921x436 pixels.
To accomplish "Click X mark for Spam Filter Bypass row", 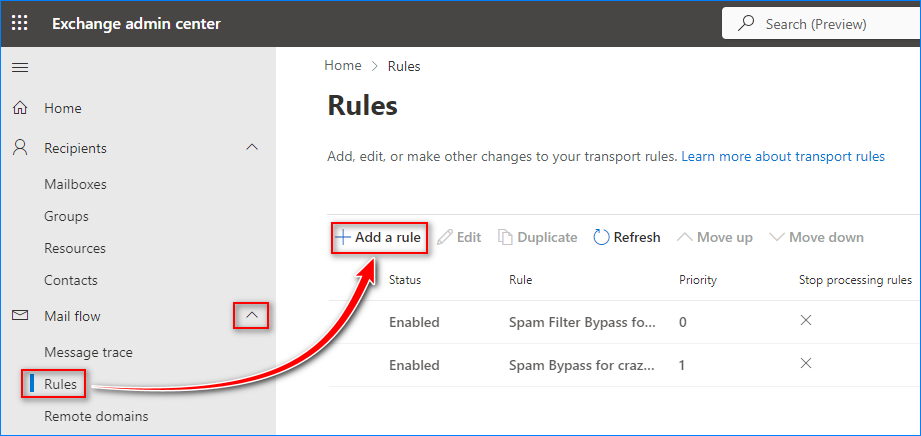I will (x=806, y=320).
